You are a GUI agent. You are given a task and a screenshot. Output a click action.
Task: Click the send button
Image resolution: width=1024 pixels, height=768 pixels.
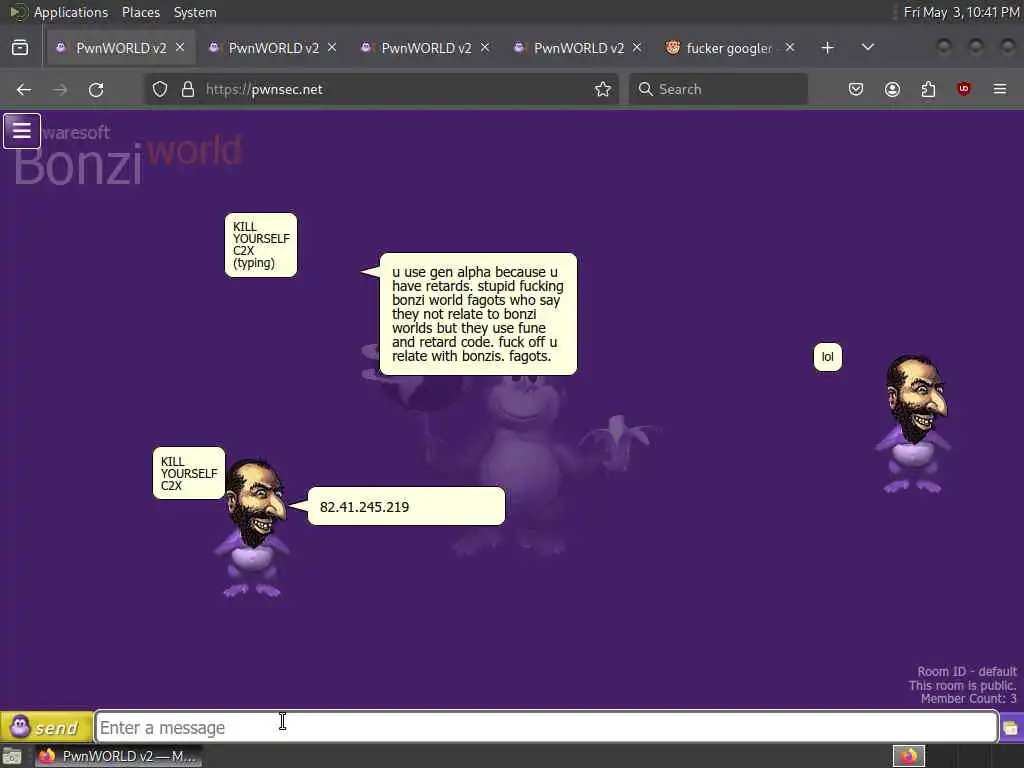[46, 727]
